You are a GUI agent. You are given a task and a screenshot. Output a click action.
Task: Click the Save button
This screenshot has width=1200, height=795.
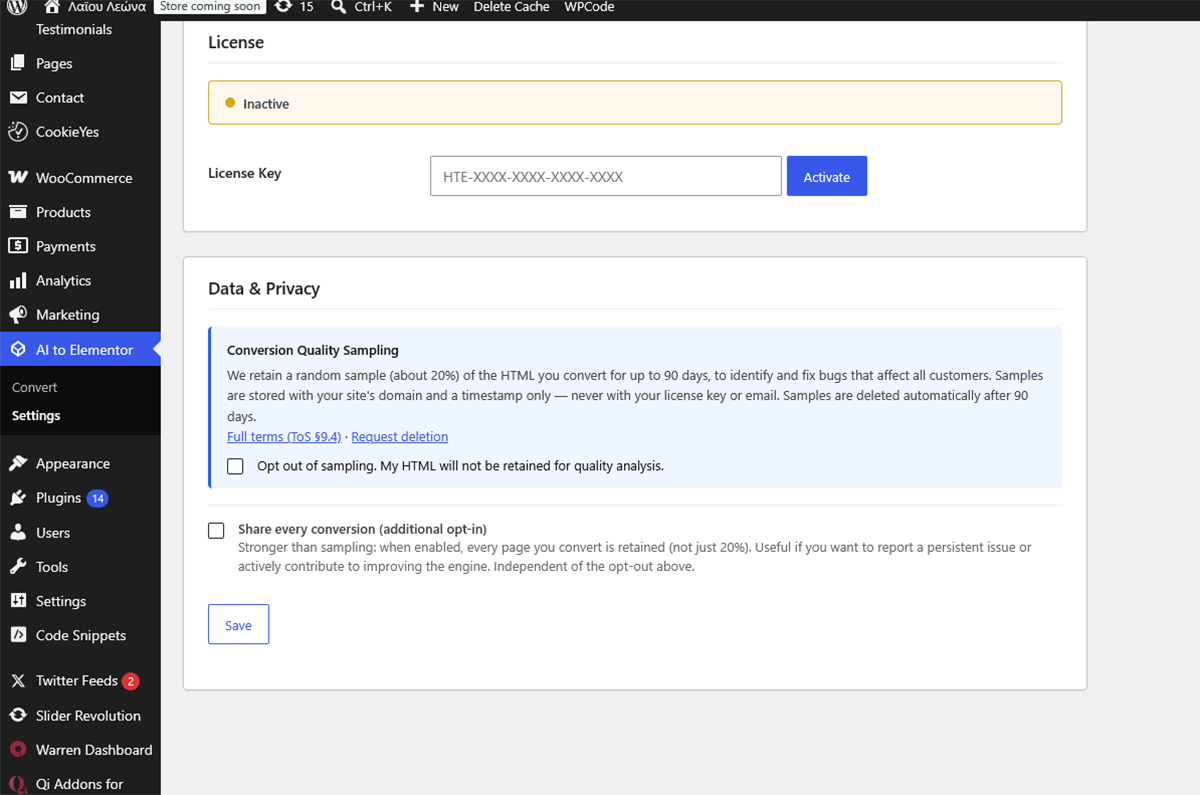point(238,625)
